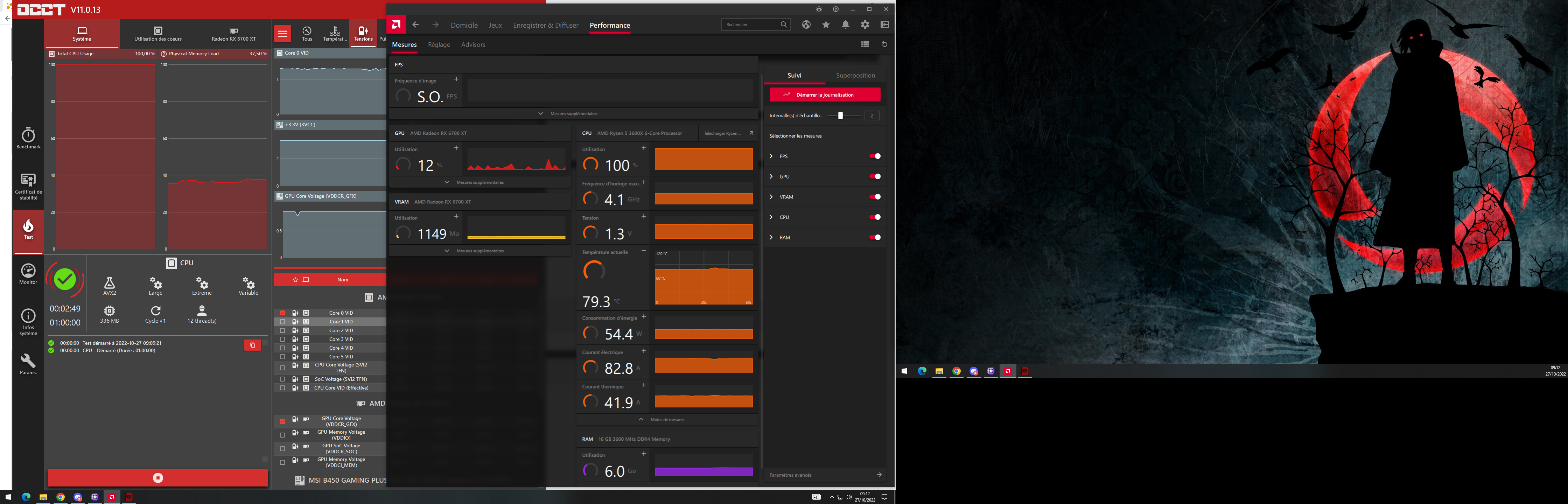Check the Core 1 VID checkbox

coord(282,322)
